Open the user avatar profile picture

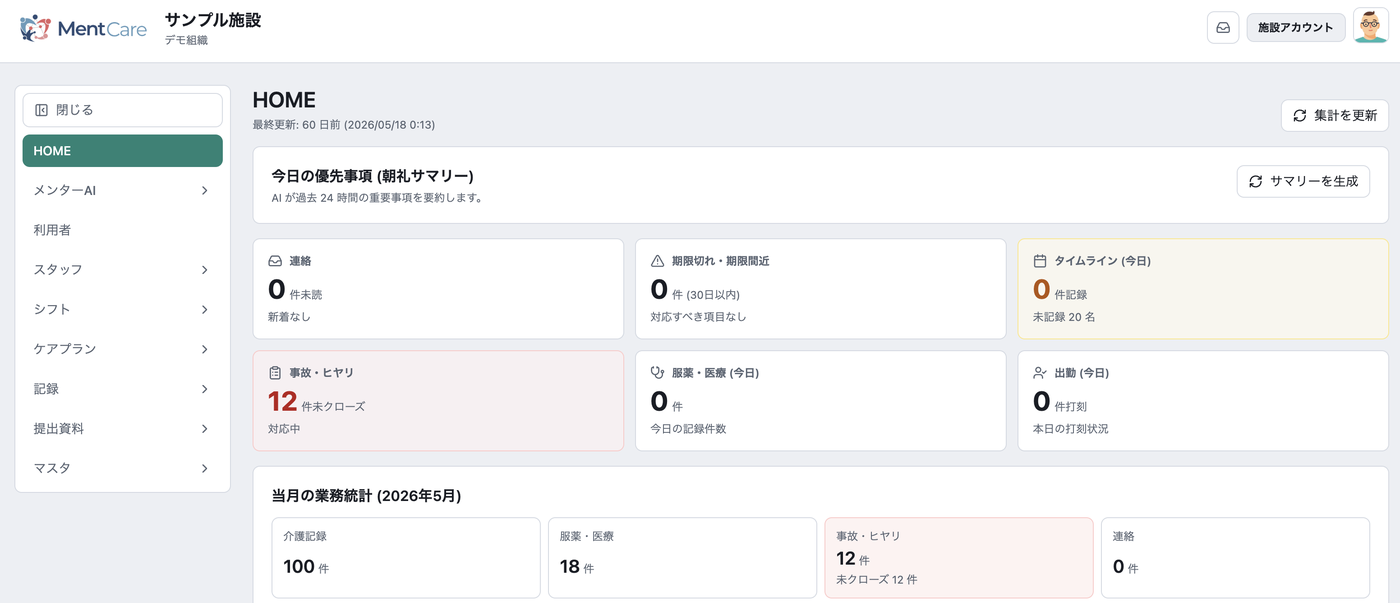1370,27
